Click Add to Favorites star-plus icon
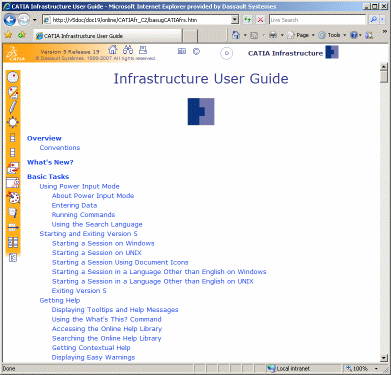 (x=22, y=34)
